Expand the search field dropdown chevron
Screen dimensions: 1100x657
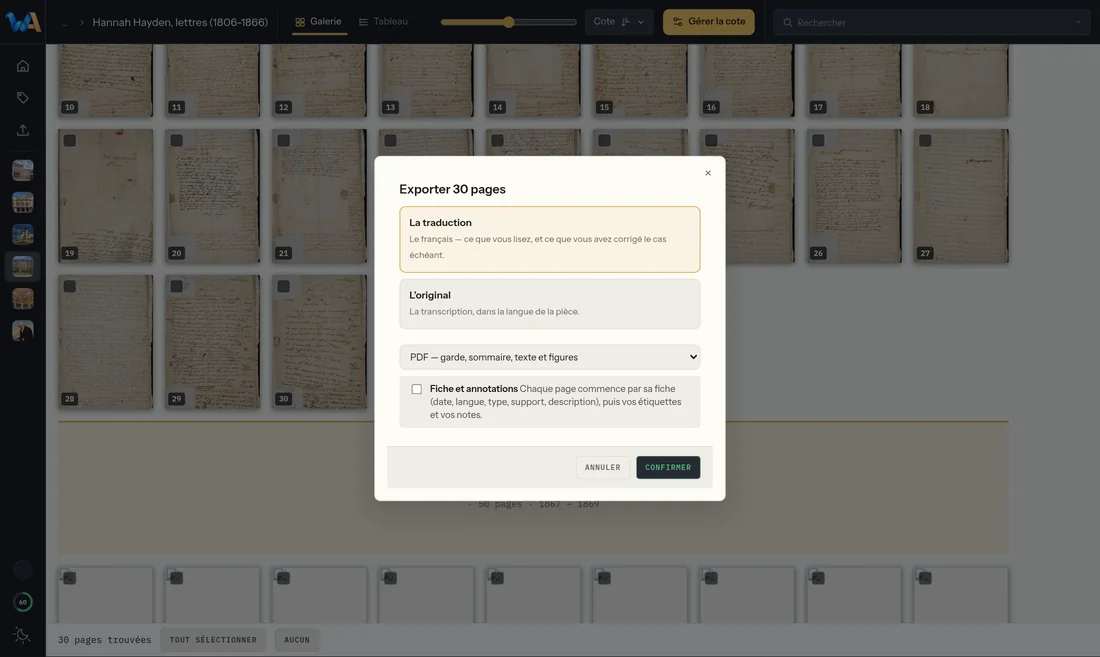pos(1078,22)
